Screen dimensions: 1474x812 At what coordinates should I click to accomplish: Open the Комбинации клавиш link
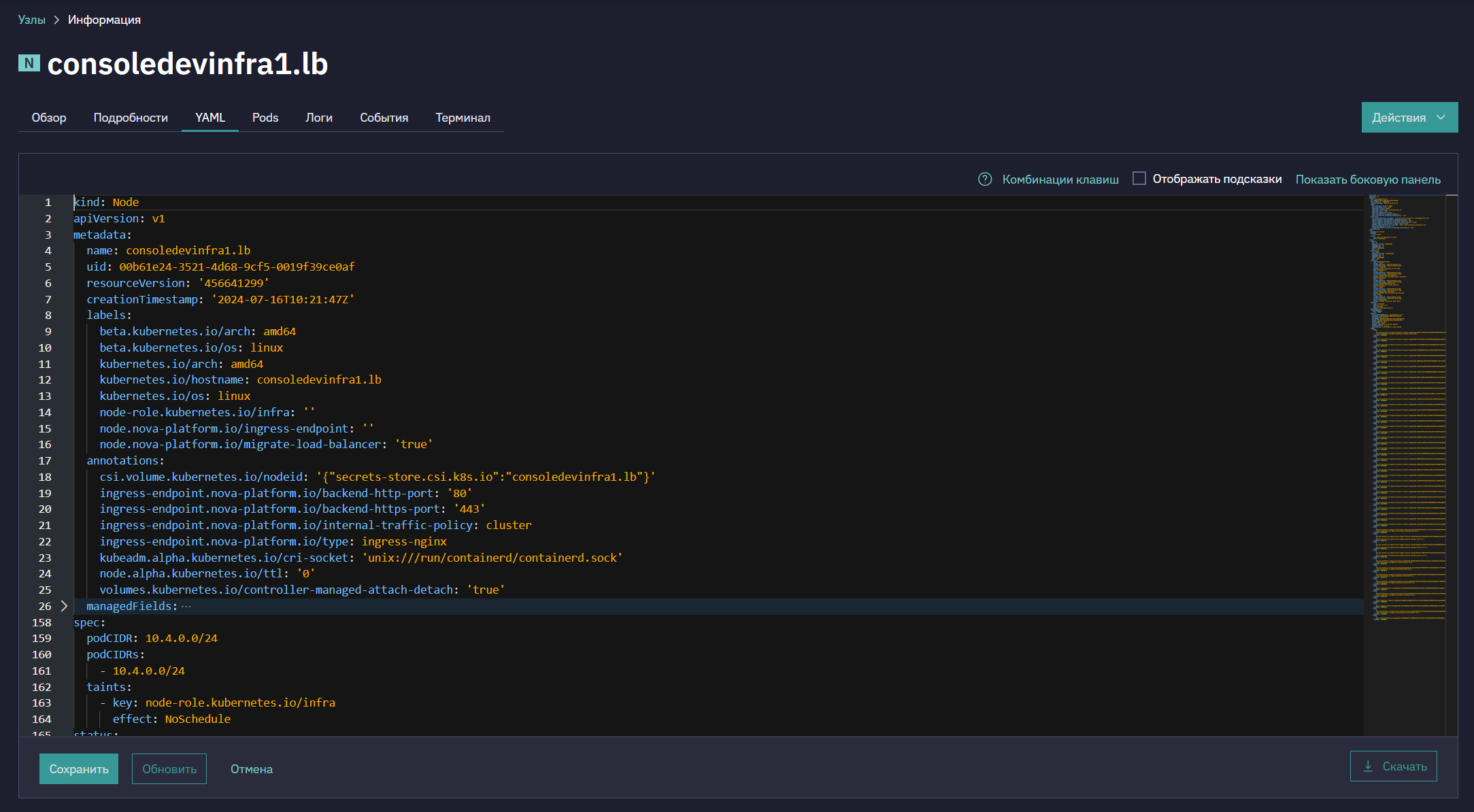[1060, 179]
